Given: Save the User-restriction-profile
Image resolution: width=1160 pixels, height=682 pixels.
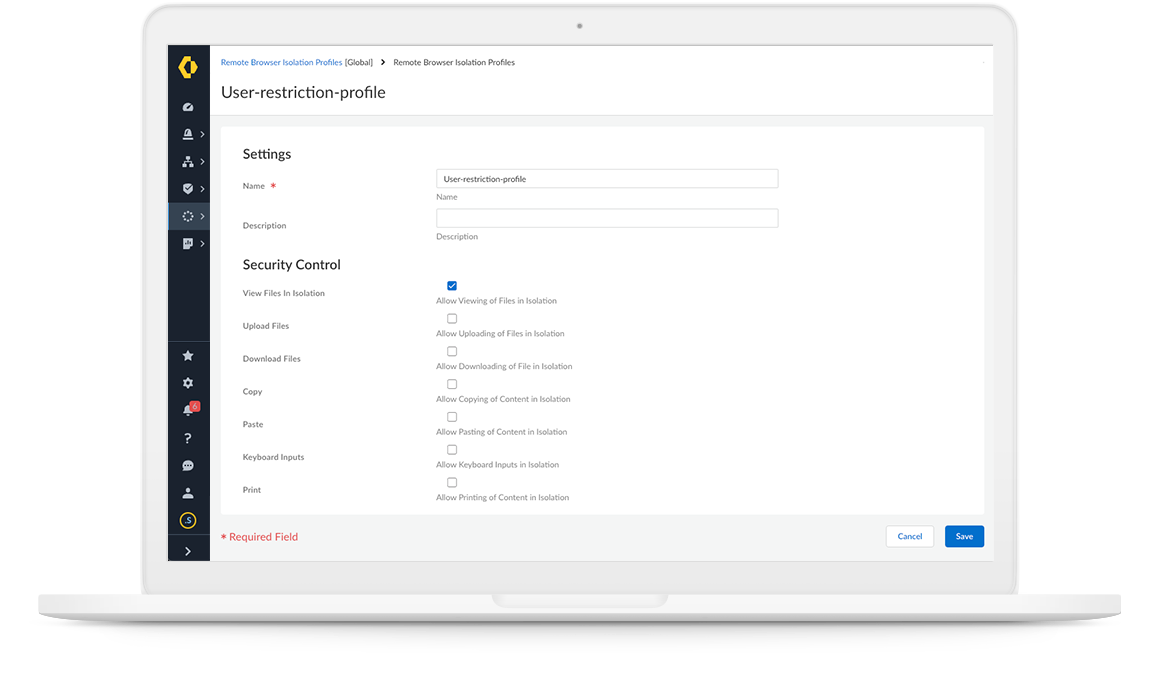Looking at the screenshot, I should (963, 536).
